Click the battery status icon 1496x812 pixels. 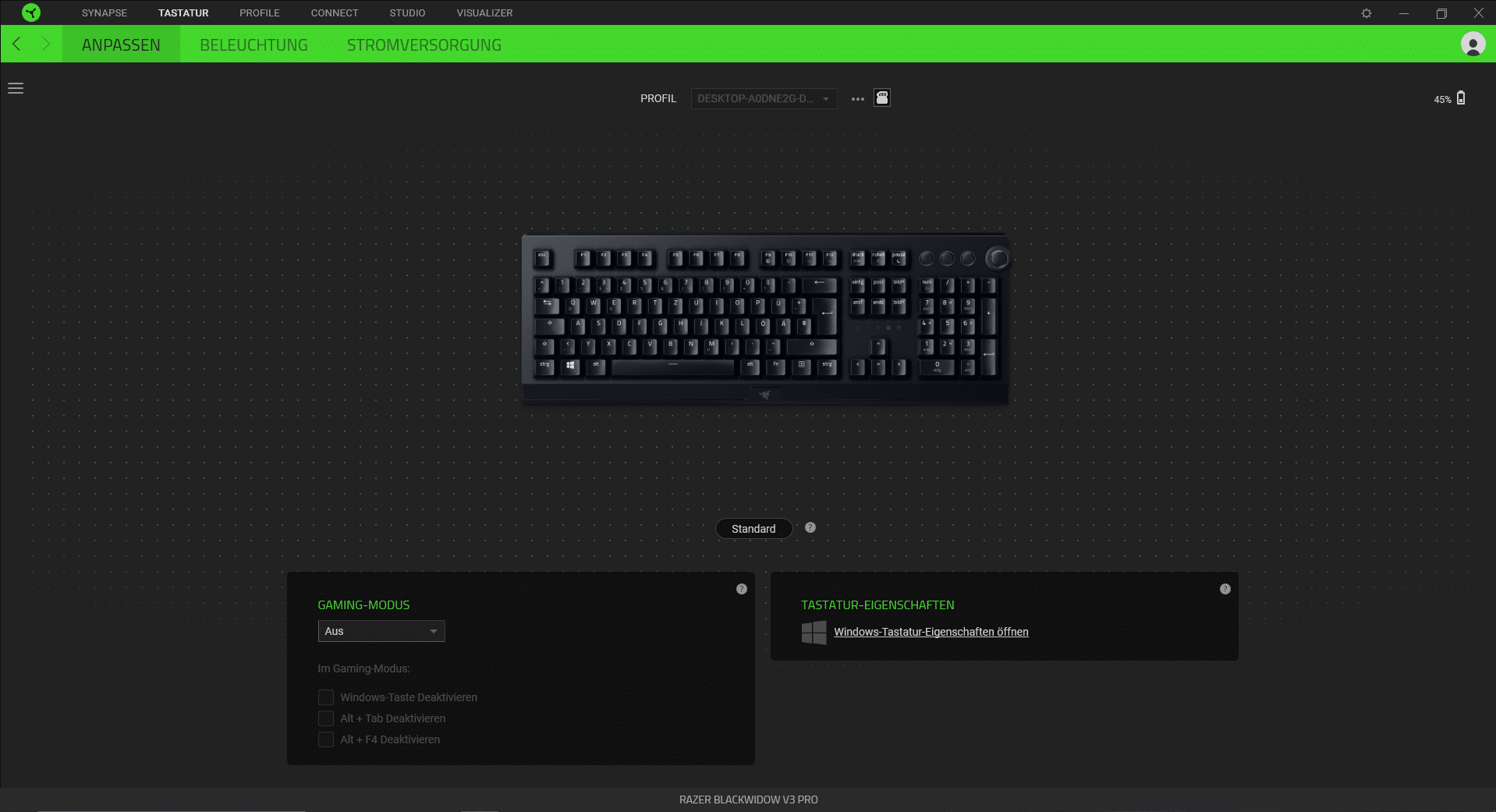(1461, 98)
